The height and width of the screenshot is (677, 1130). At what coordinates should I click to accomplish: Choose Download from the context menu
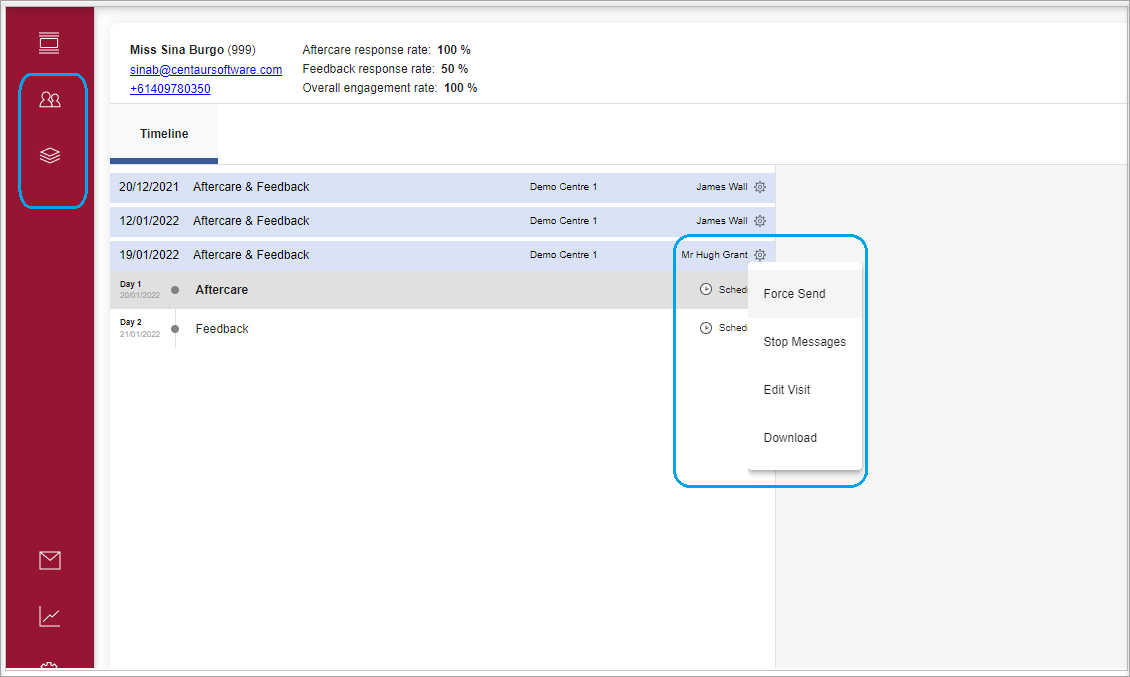point(790,438)
